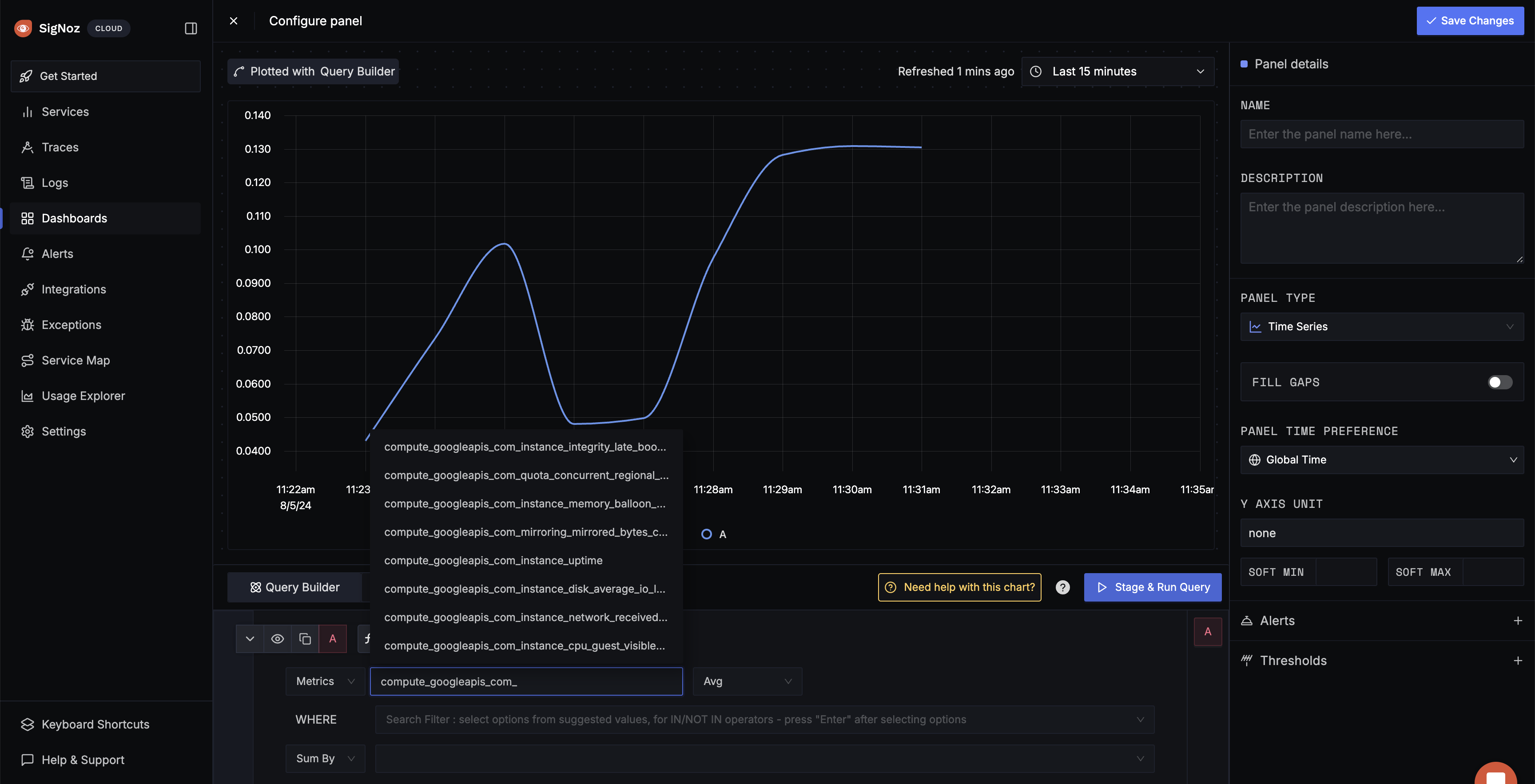Click Need help with this chart button
The width and height of the screenshot is (1535, 784).
click(x=959, y=587)
